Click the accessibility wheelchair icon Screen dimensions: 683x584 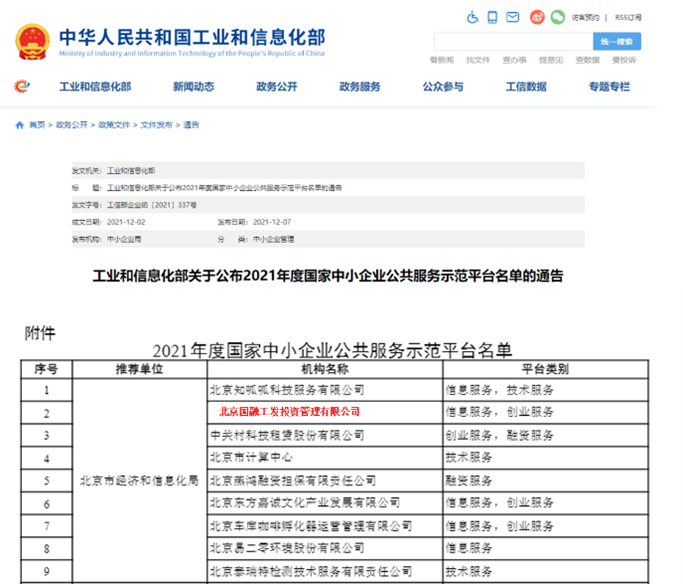point(473,17)
